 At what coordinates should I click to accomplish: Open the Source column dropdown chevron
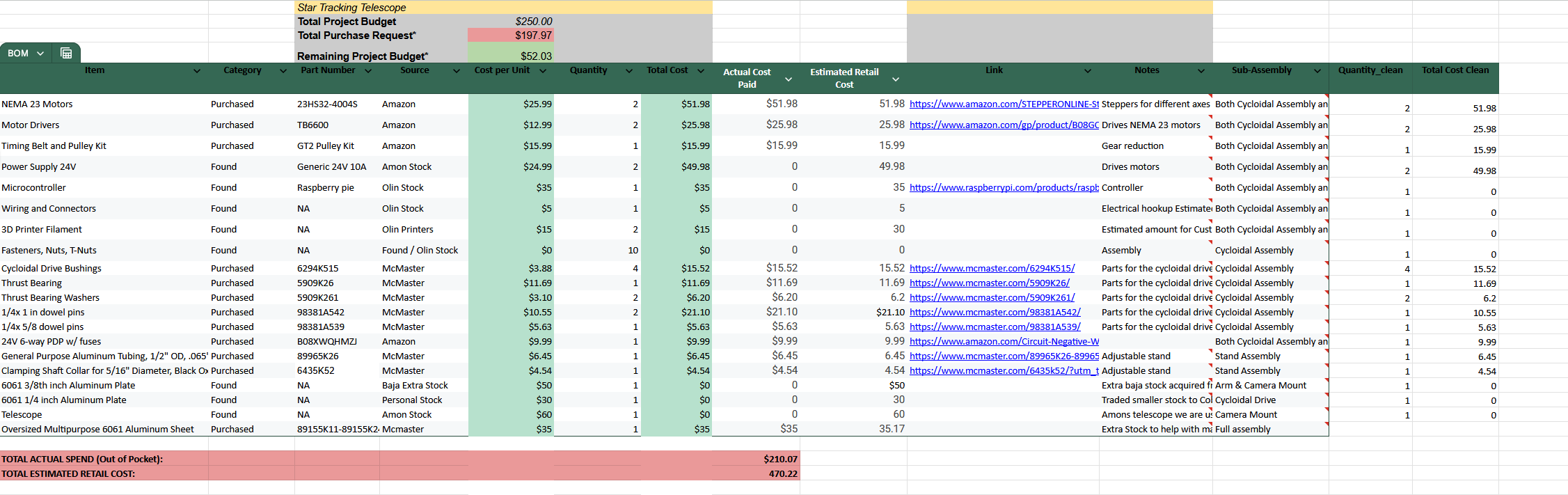click(x=457, y=71)
